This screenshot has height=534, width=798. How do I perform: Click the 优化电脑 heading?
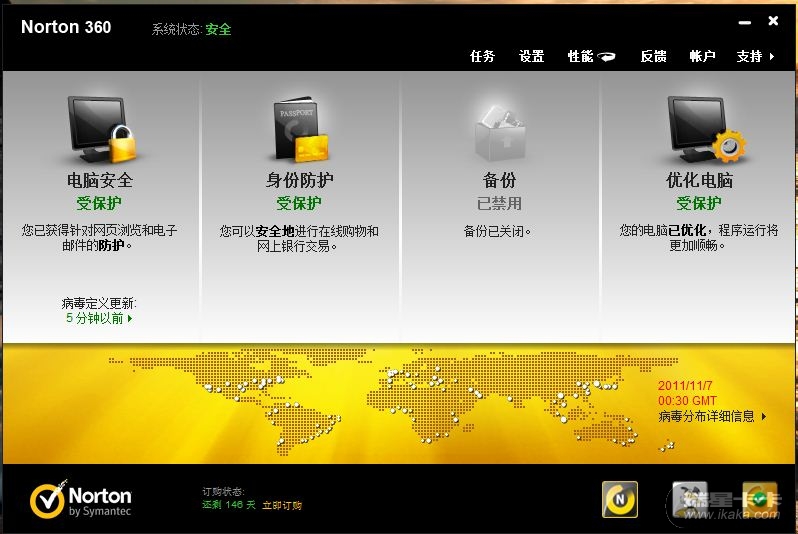coord(699,180)
